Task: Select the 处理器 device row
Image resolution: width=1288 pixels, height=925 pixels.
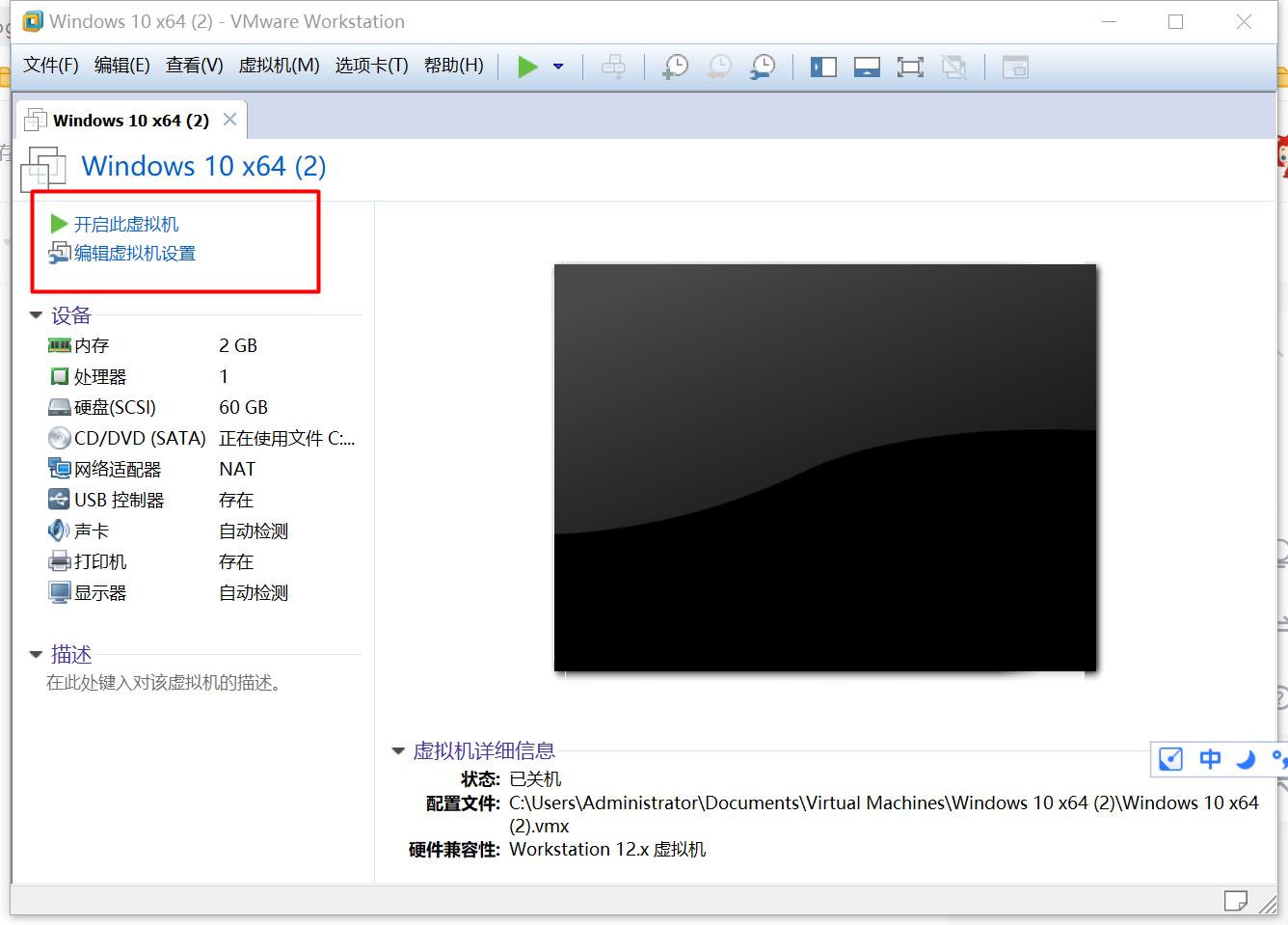Action: point(202,376)
